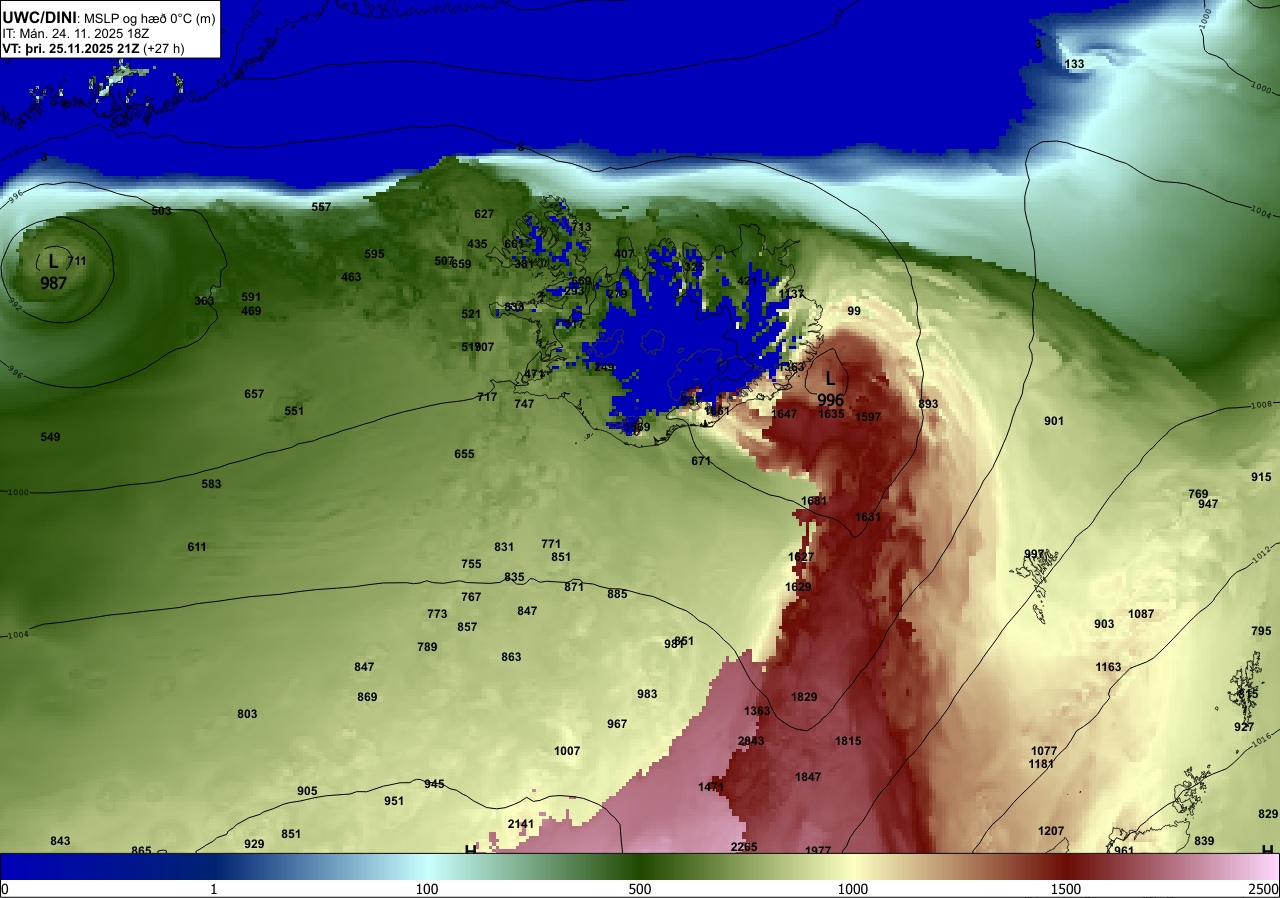Click the height value 885
This screenshot has width=1280, height=898.
click(617, 594)
